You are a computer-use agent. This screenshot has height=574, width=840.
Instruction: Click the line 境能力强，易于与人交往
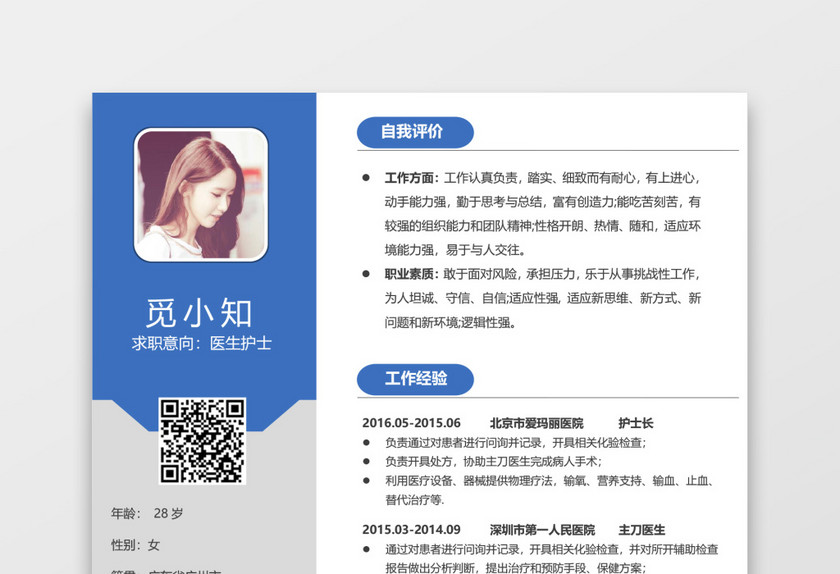coord(455,250)
